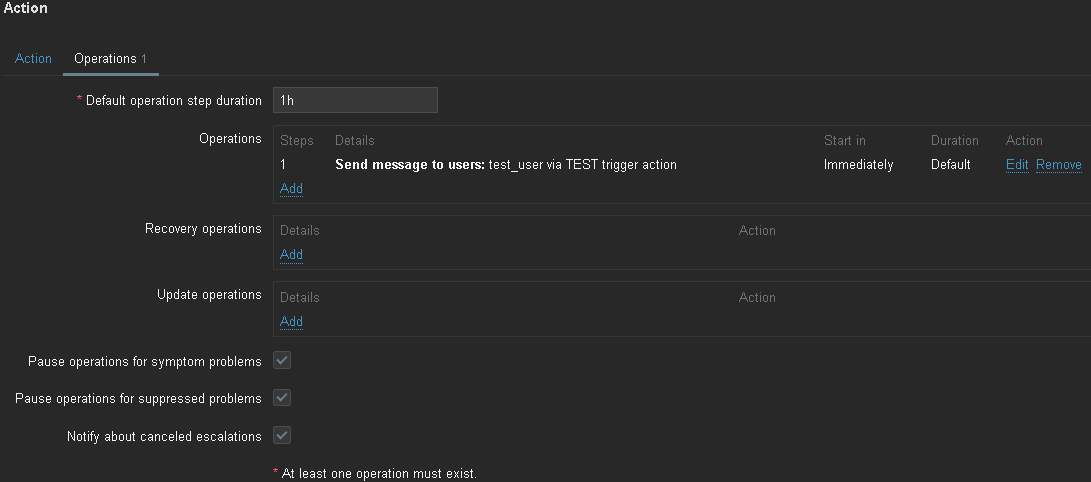The width and height of the screenshot is (1091, 482).
Task: Add a new step under Operations
Action: click(x=291, y=188)
